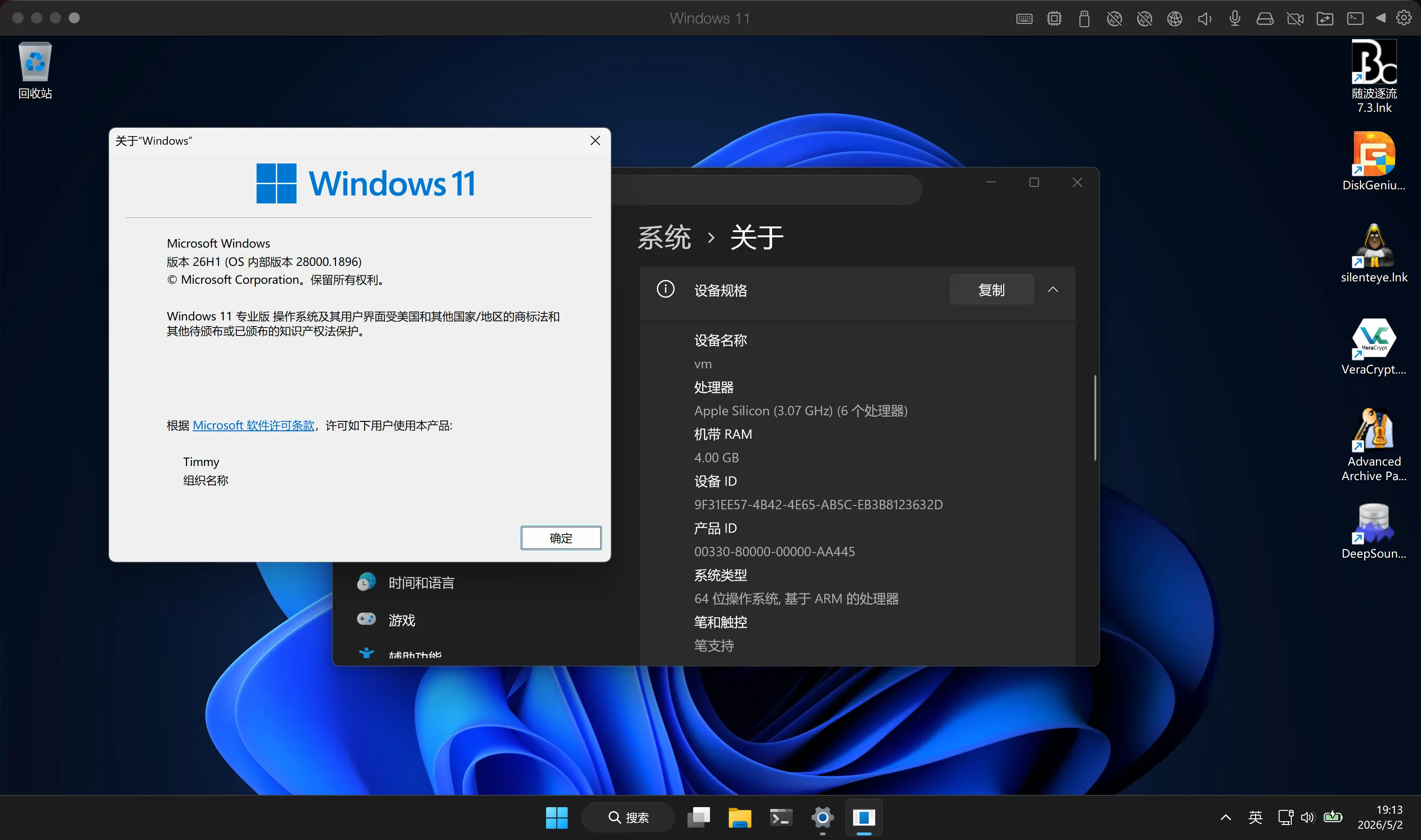Open the VM settings gear icon
Viewport: 1421px width, 840px height.
(1404, 18)
